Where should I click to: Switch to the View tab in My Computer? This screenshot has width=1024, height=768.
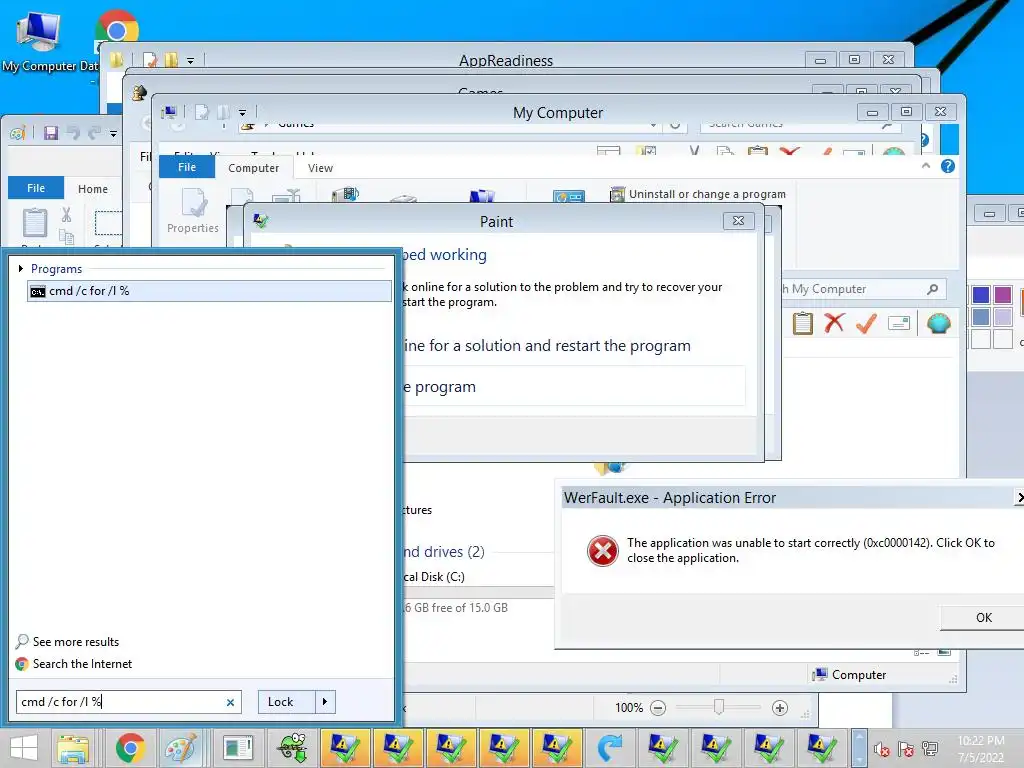[x=320, y=168]
